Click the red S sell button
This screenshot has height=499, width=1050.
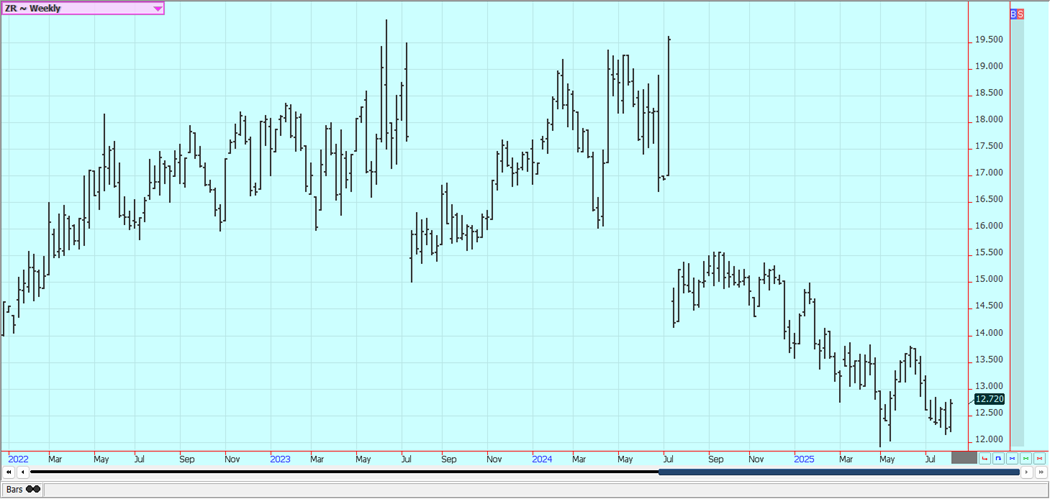(1020, 13)
